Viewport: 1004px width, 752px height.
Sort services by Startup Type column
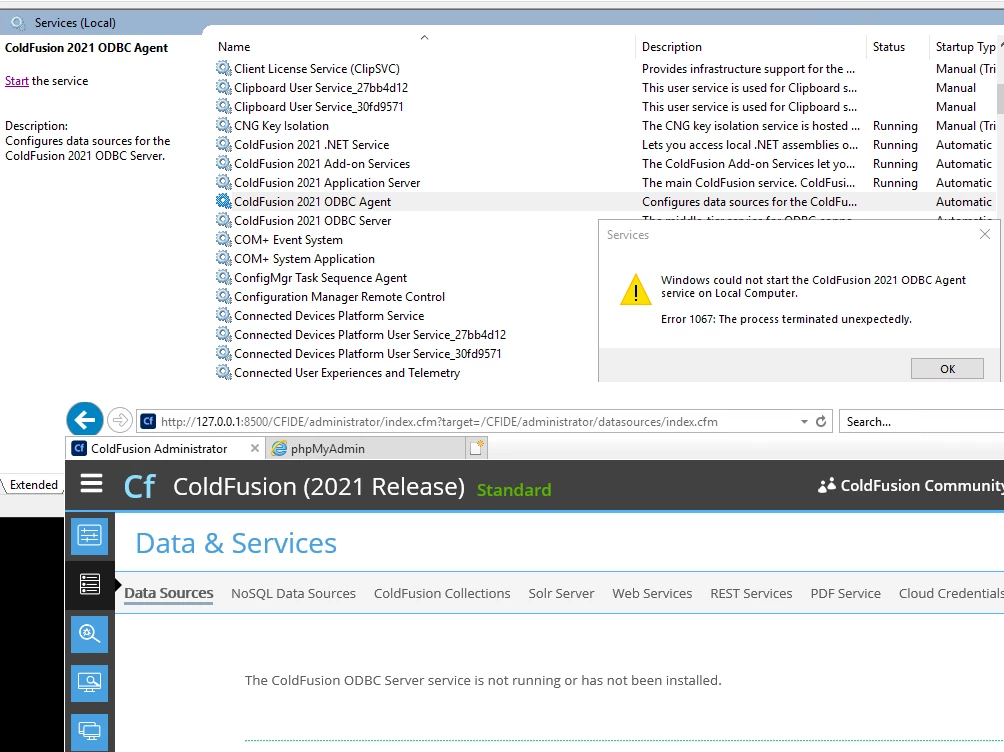click(964, 47)
